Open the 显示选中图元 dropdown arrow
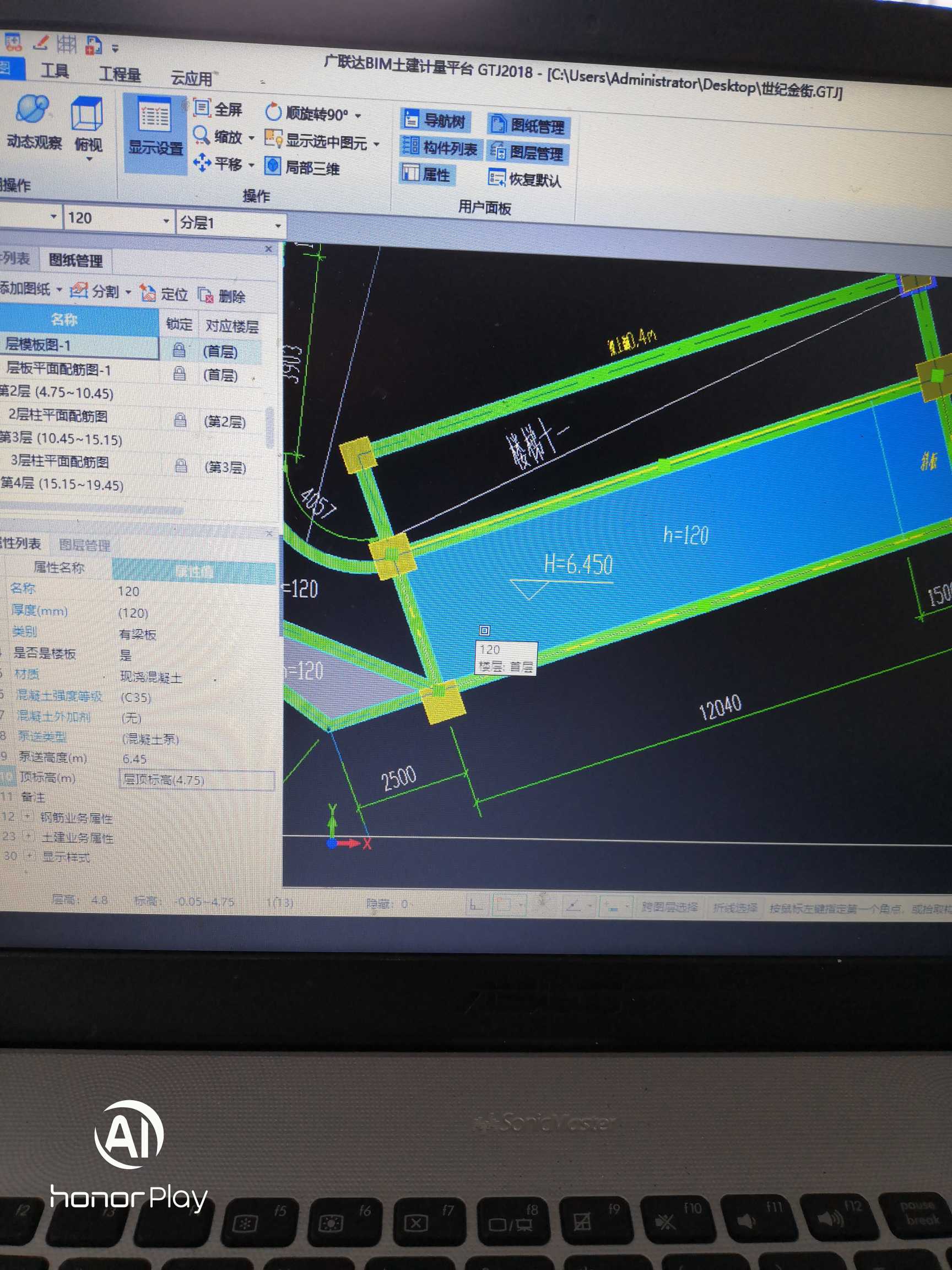Screen dimensions: 952x1270 (376, 144)
